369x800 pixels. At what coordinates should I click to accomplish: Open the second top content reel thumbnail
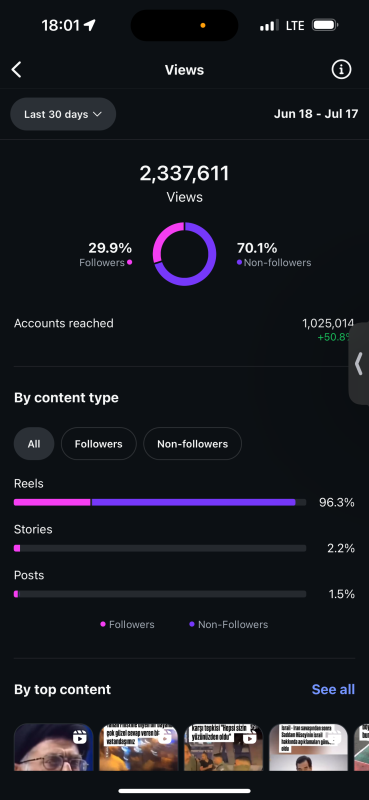click(x=138, y=747)
